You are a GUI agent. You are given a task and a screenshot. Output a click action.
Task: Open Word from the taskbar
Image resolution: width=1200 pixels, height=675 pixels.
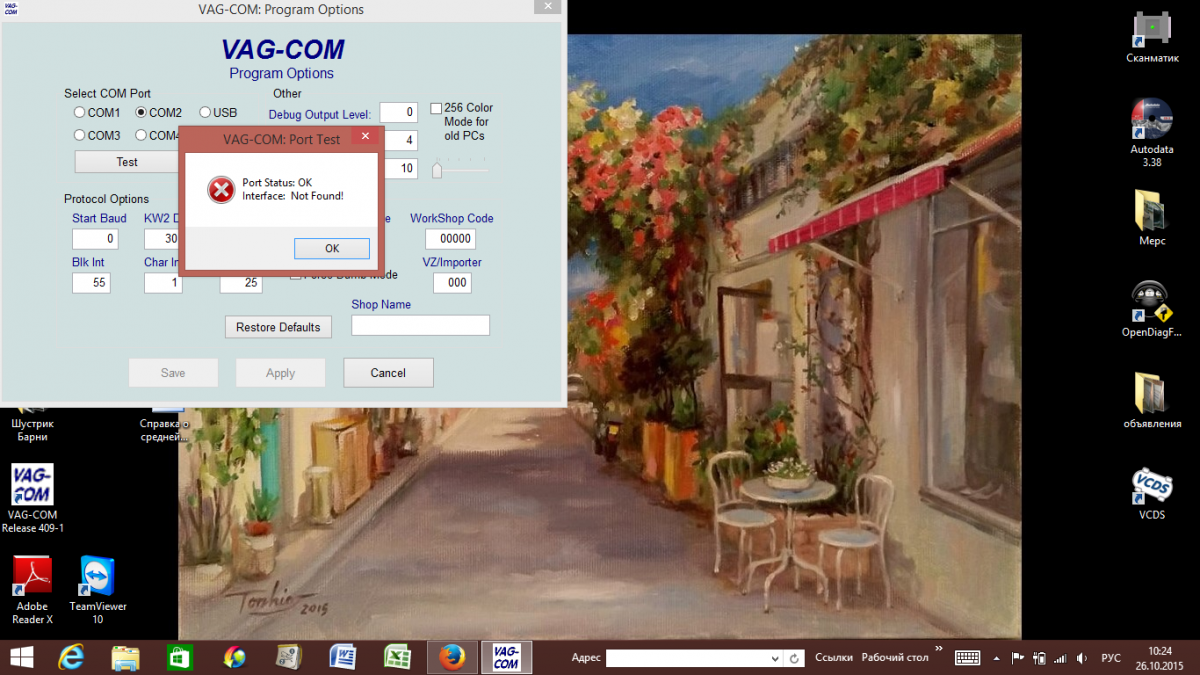(x=343, y=657)
